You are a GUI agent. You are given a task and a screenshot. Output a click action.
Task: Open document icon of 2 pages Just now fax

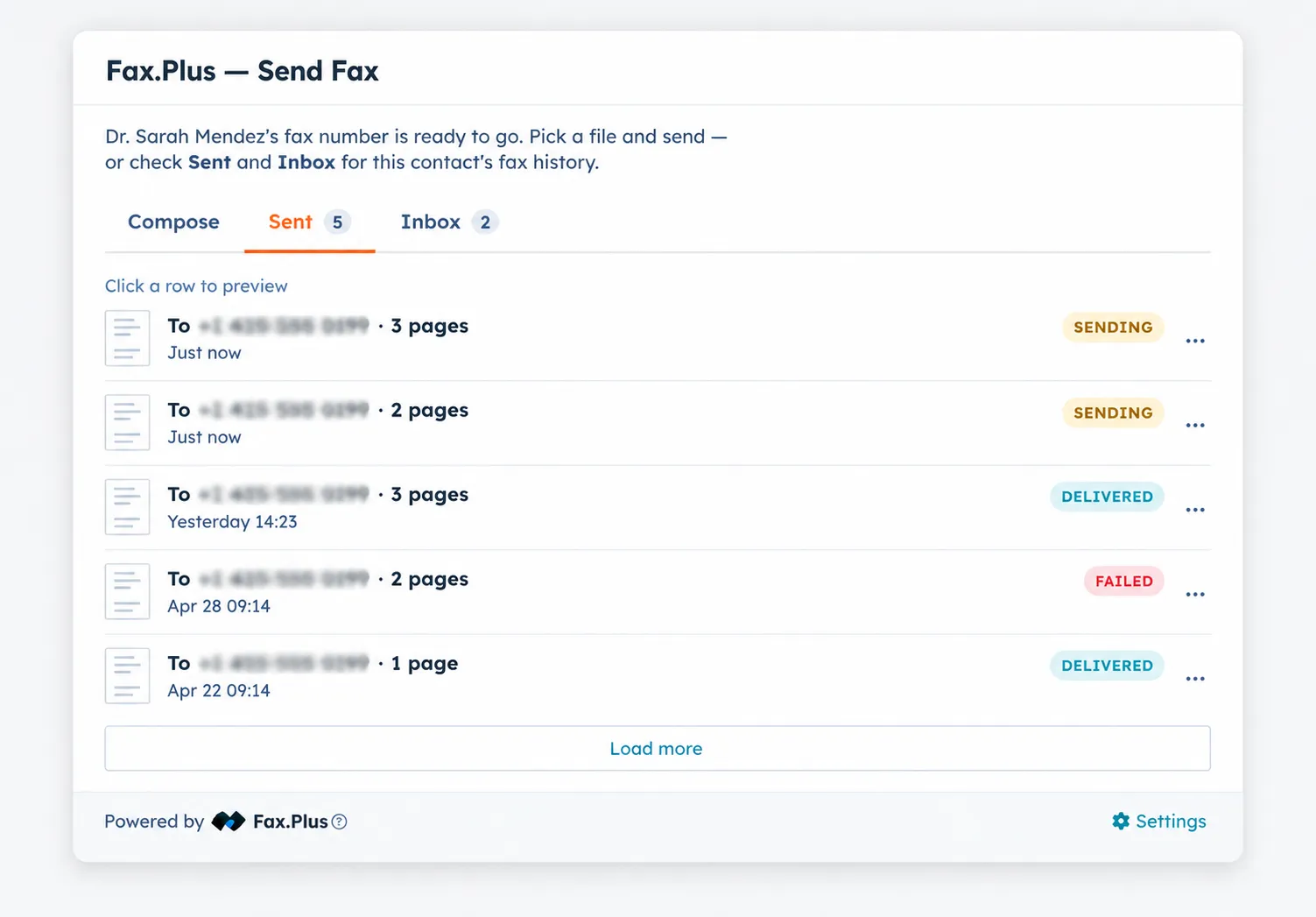pyautogui.click(x=127, y=422)
